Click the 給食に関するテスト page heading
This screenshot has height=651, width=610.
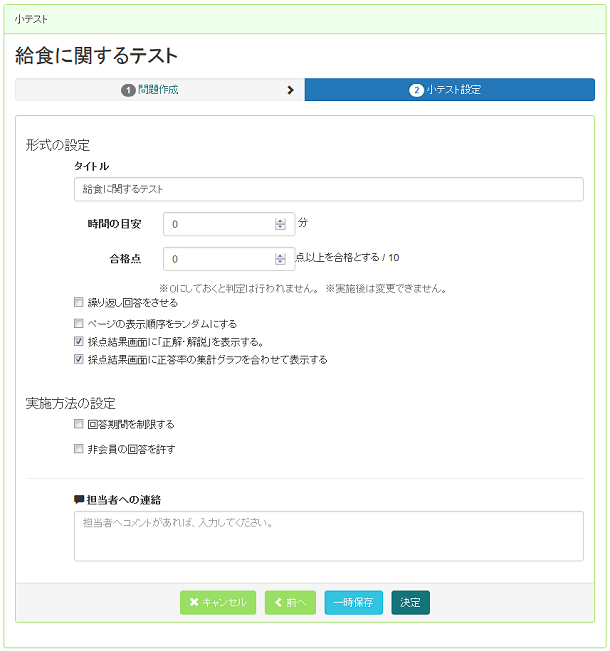(96, 55)
